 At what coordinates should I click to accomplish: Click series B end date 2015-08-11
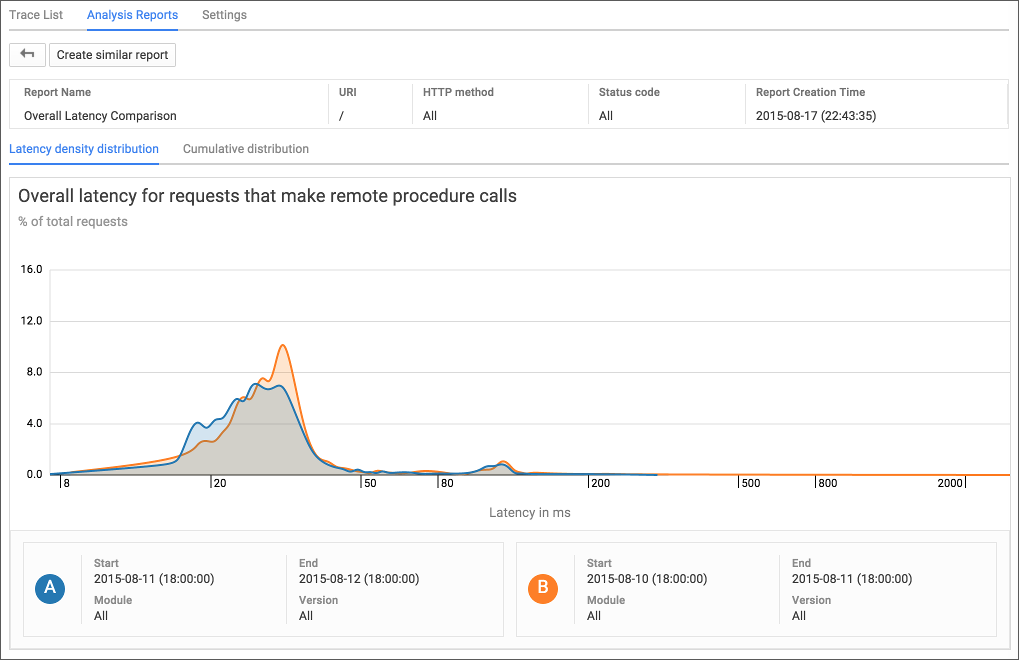click(x=851, y=579)
